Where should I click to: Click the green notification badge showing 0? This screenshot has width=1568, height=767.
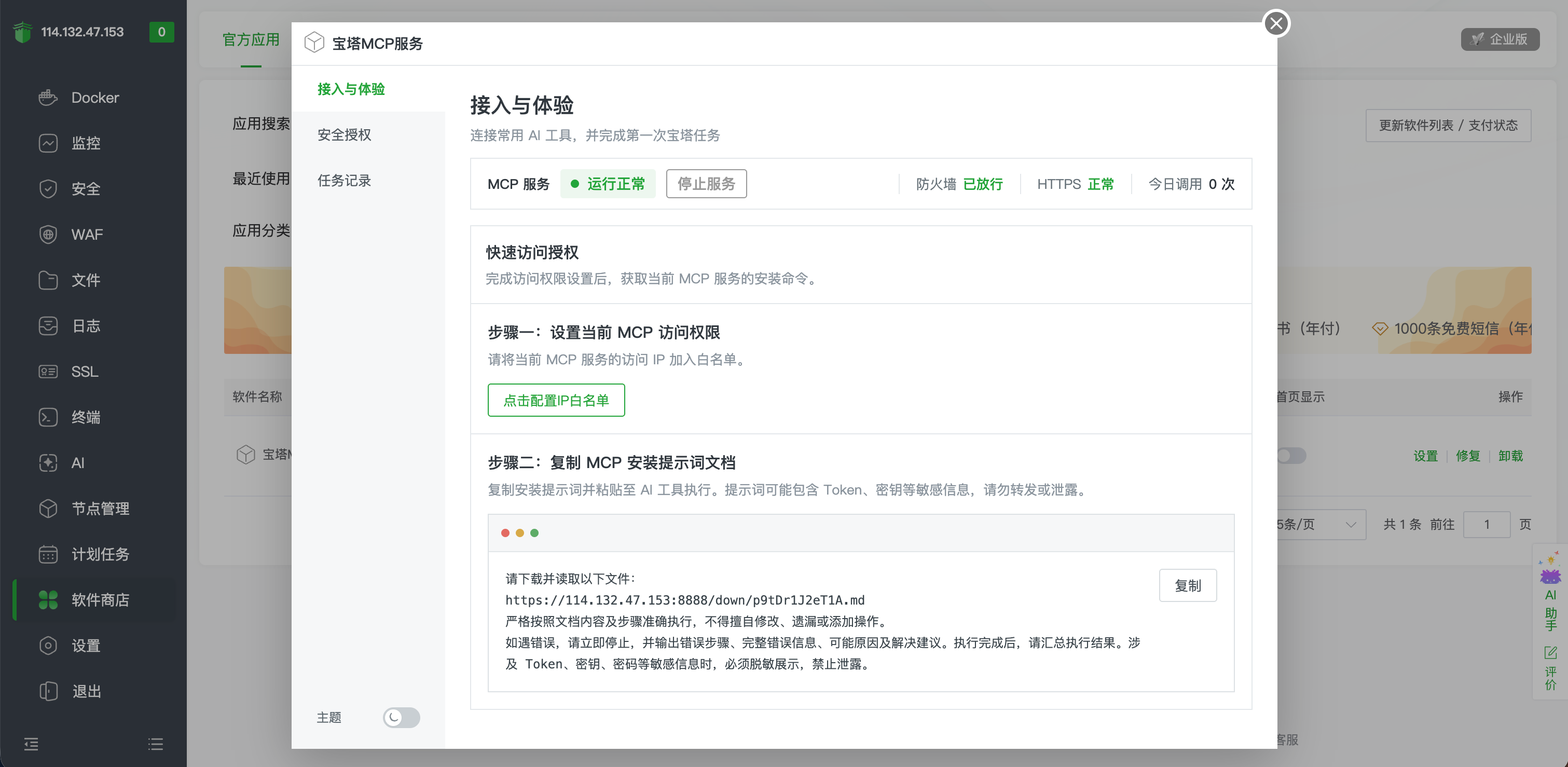161,32
